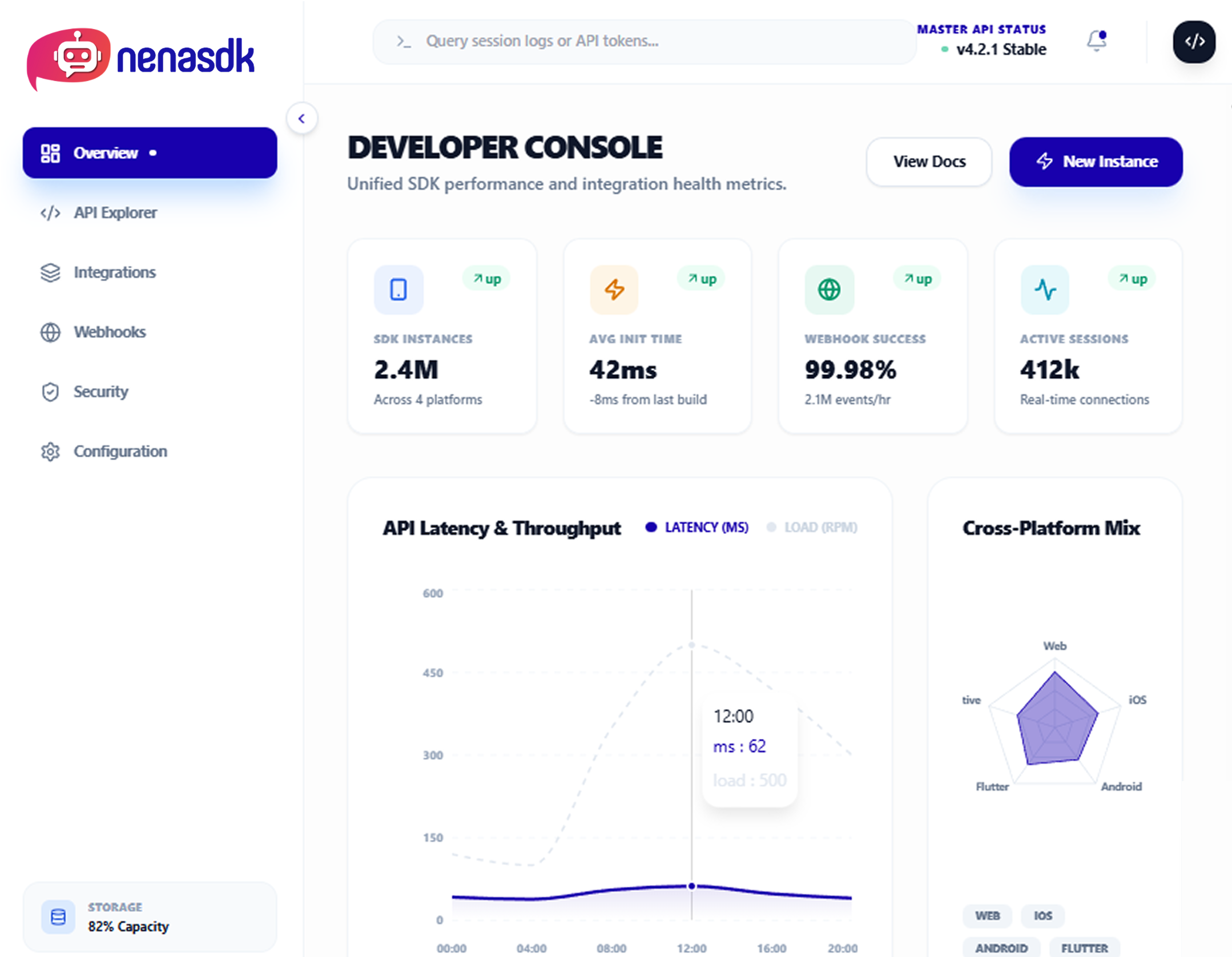Viewport: 1232px width, 957px height.
Task: Select the SDK Instances phone icon
Action: 398,289
